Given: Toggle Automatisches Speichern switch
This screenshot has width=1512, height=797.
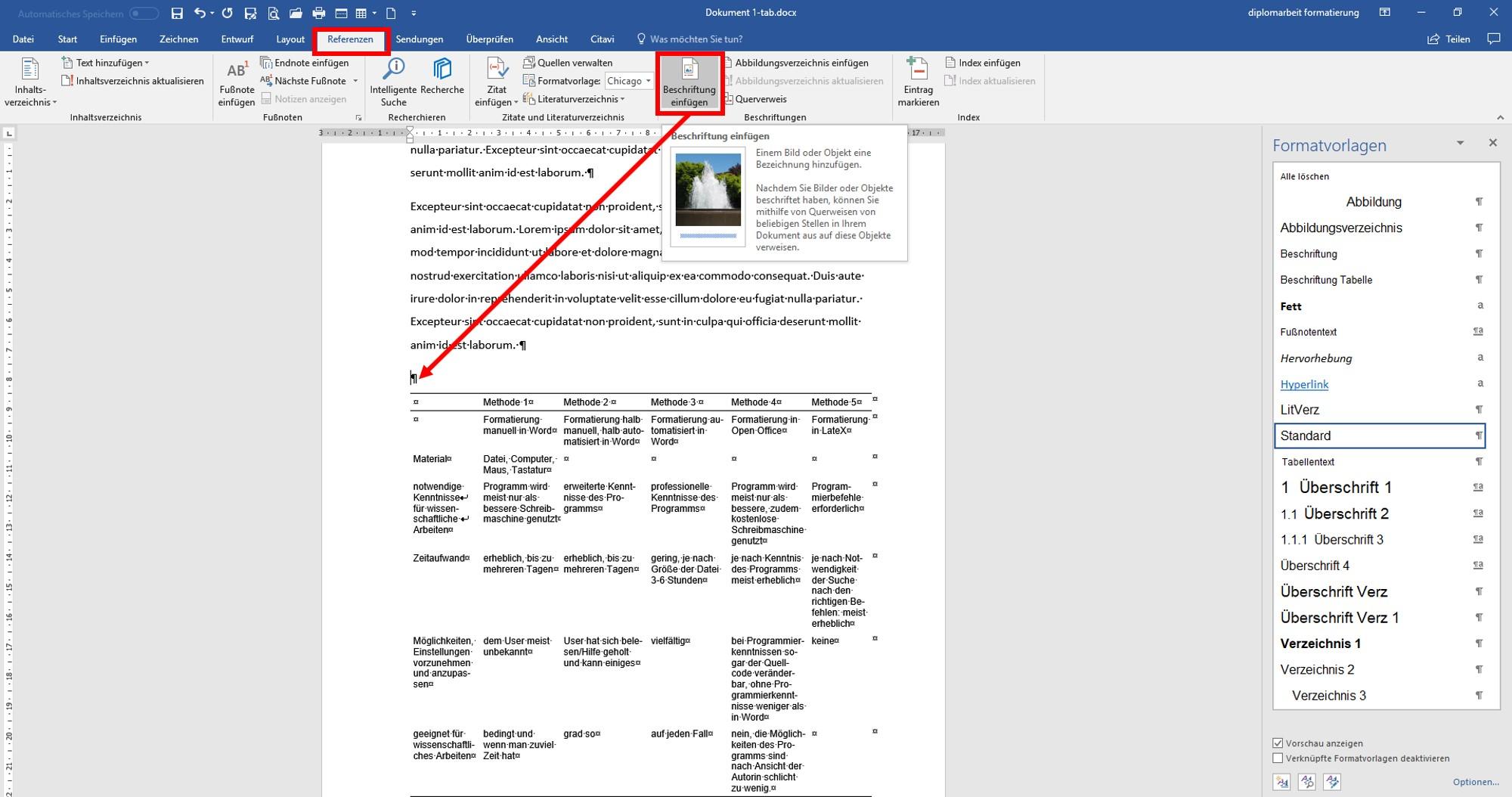Looking at the screenshot, I should pyautogui.click(x=144, y=14).
